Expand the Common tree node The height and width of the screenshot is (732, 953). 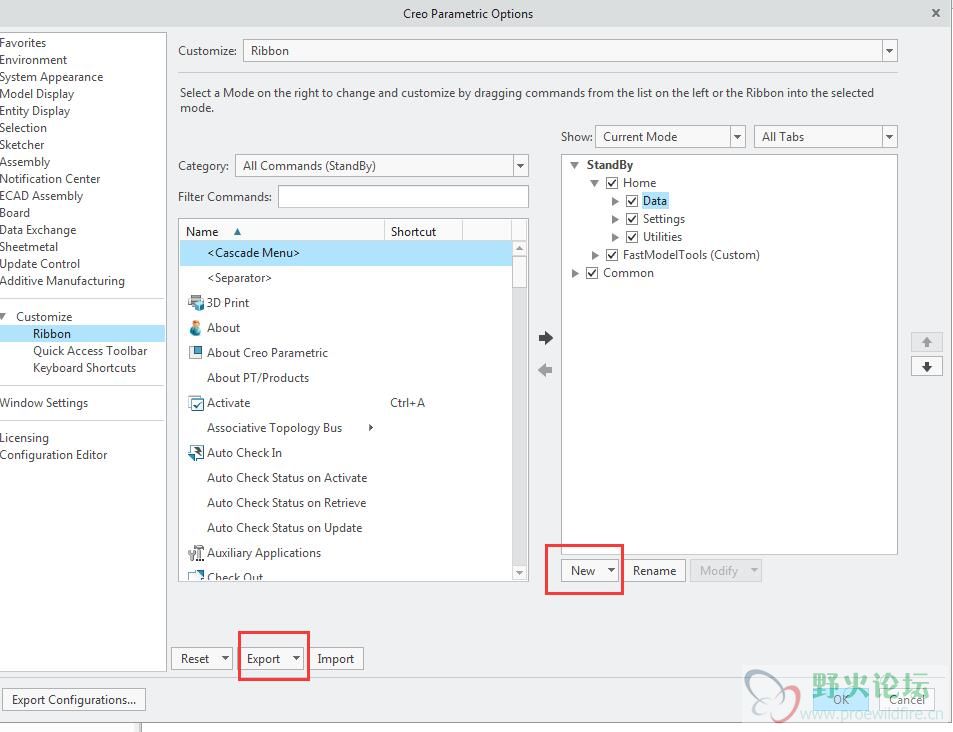[575, 273]
